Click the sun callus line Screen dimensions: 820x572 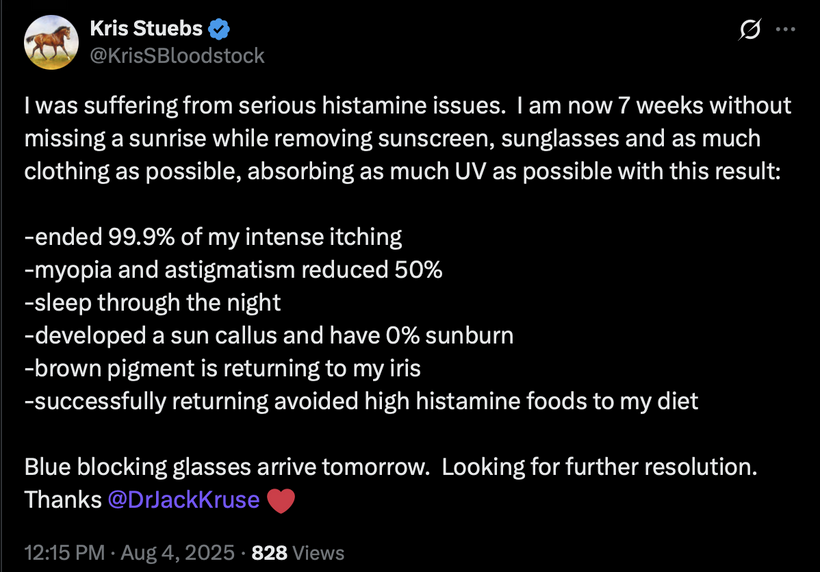coord(269,336)
